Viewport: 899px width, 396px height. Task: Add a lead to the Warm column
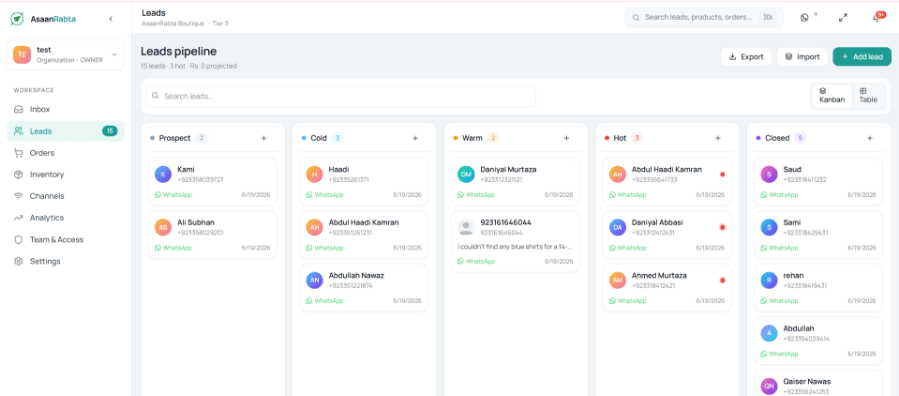[566, 138]
